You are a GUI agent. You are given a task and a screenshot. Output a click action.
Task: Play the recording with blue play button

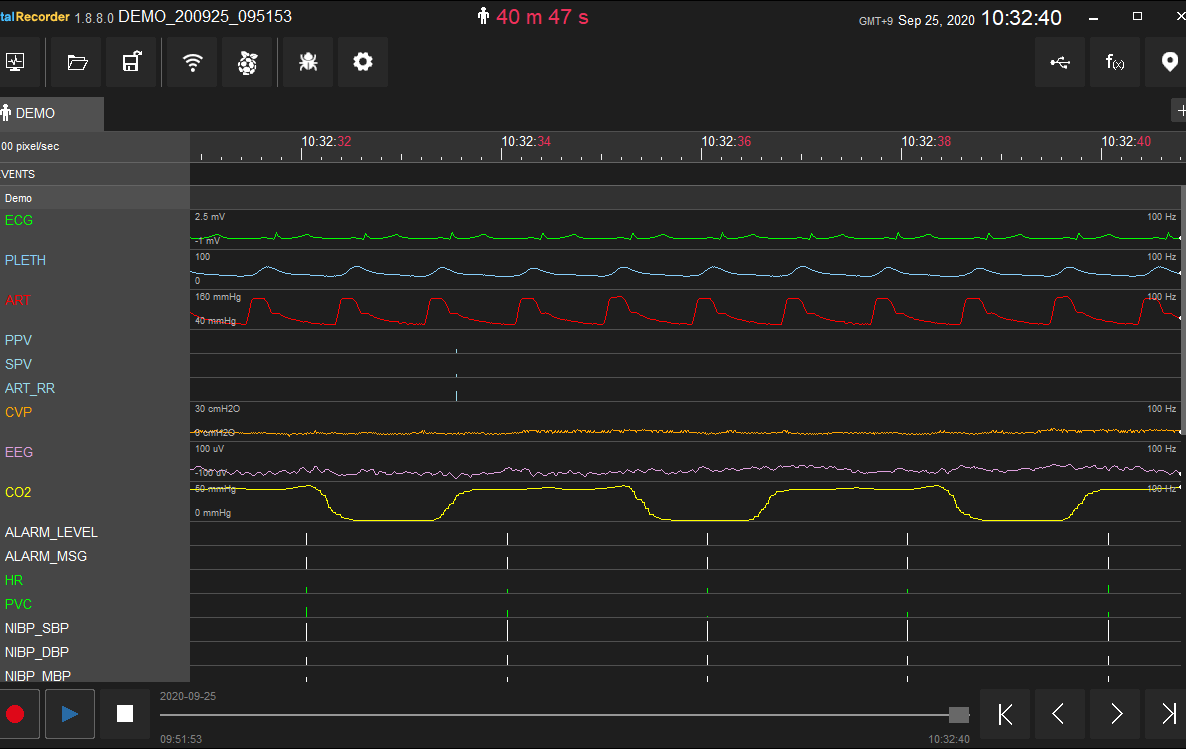pos(70,713)
